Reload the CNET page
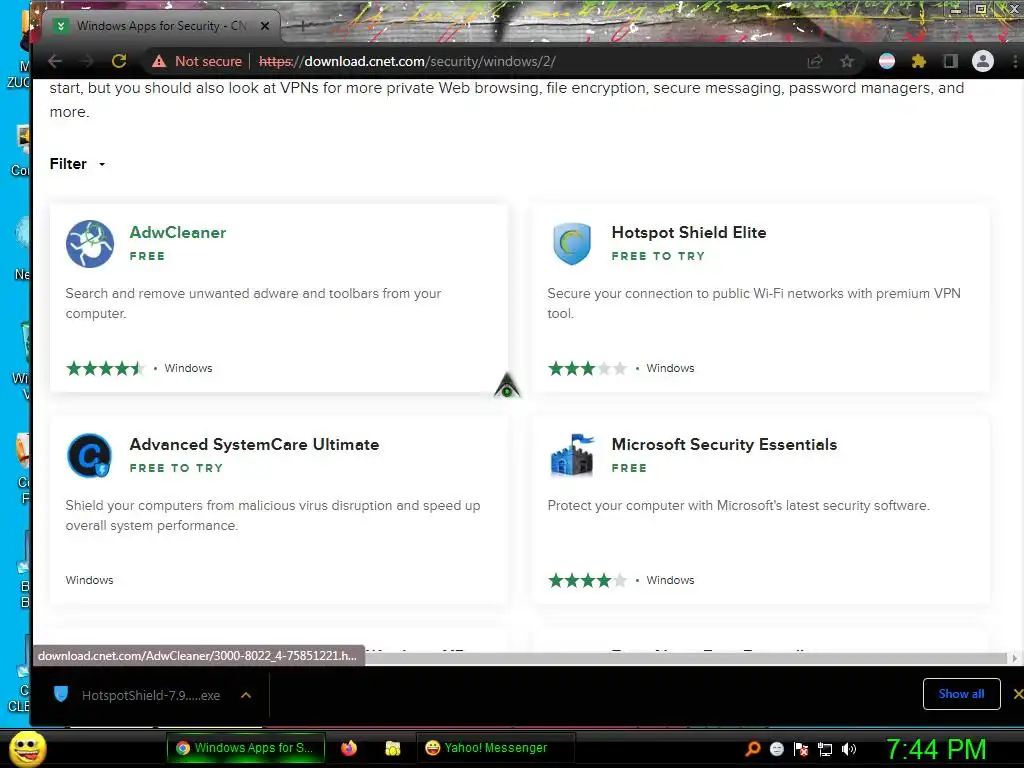Viewport: 1024px width, 768px height. pos(119,61)
